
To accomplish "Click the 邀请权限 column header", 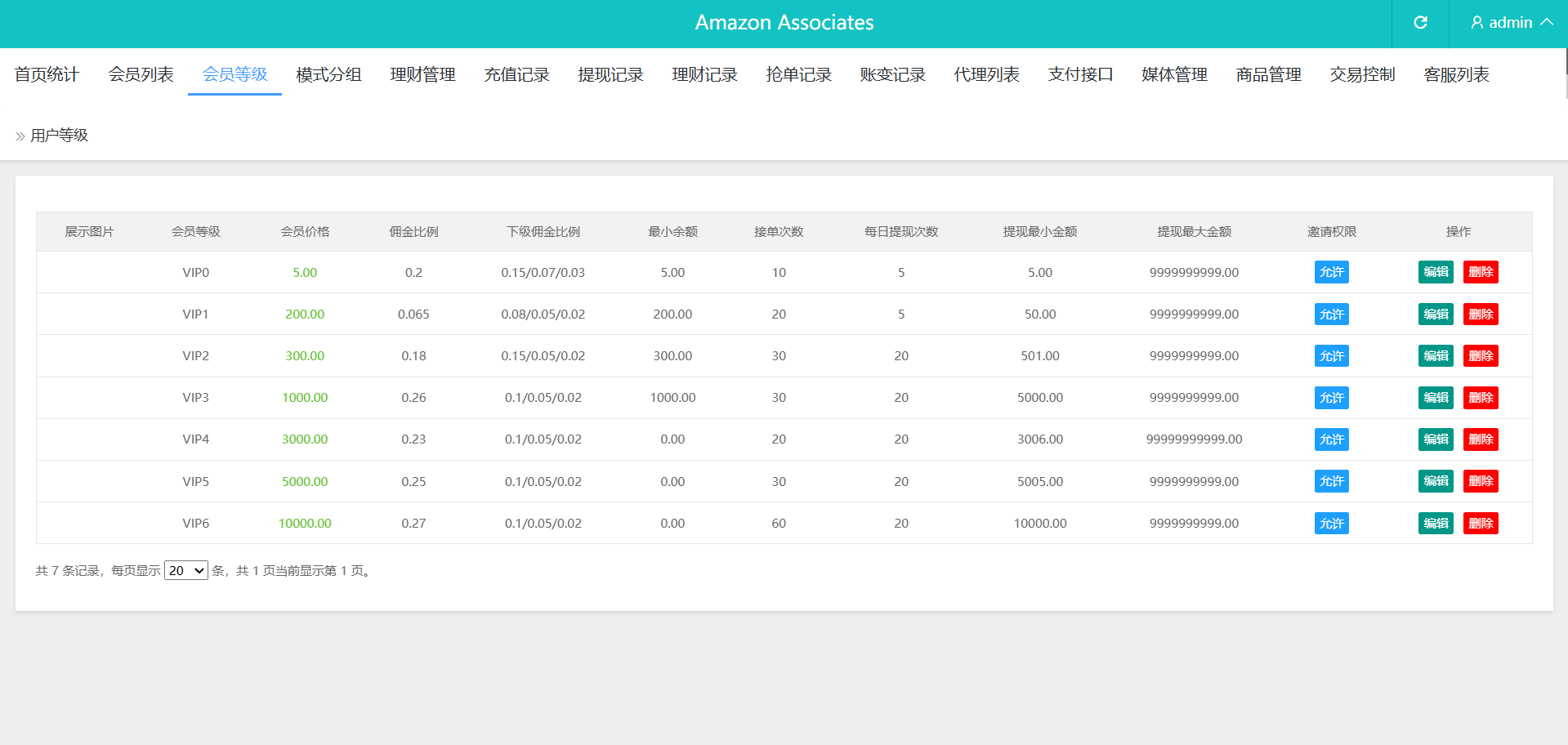I will [1332, 232].
